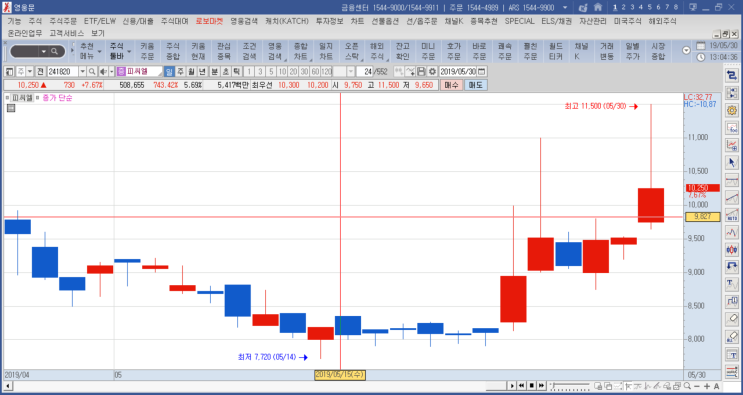The height and width of the screenshot is (395, 743).
Task: Click the A auto-fit icon at bottom right
Action: pyautogui.click(x=716, y=386)
